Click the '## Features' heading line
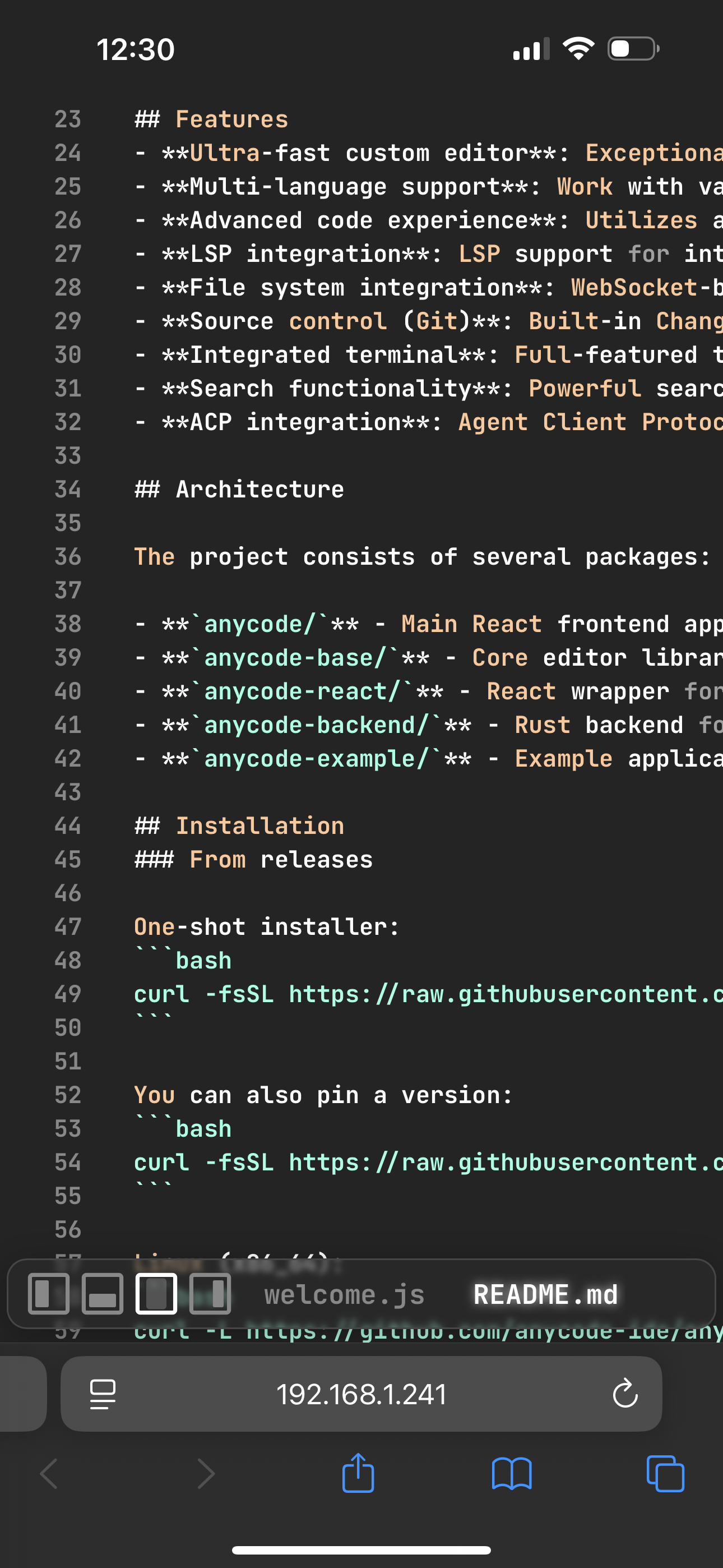 (x=211, y=119)
